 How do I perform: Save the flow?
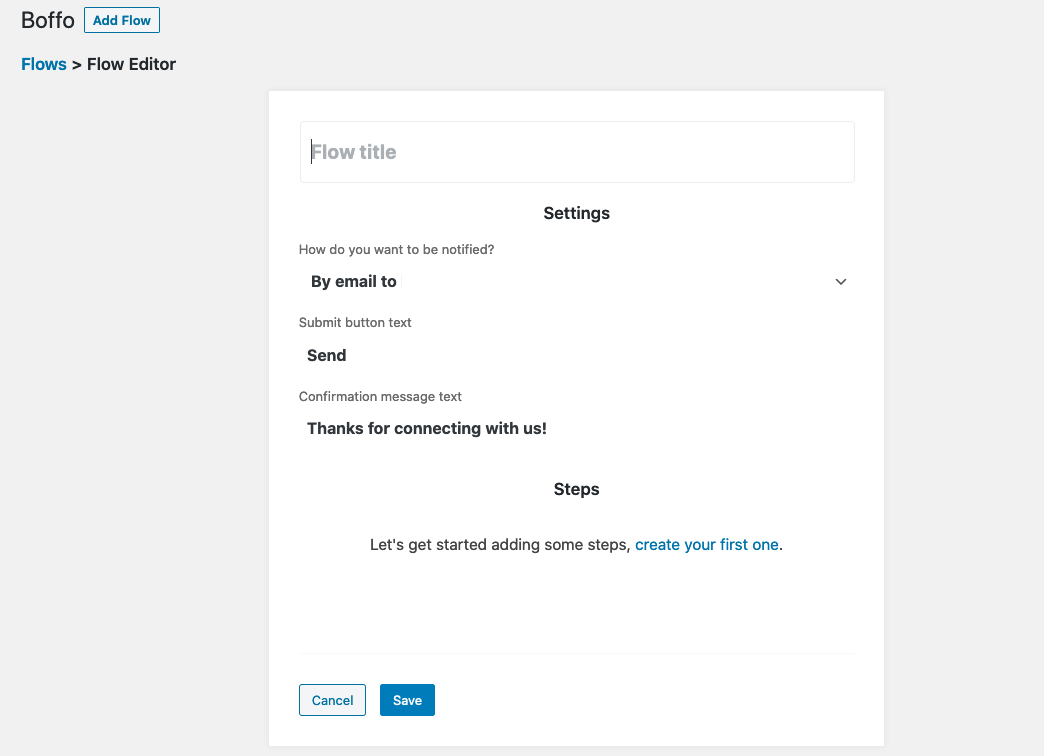407,700
